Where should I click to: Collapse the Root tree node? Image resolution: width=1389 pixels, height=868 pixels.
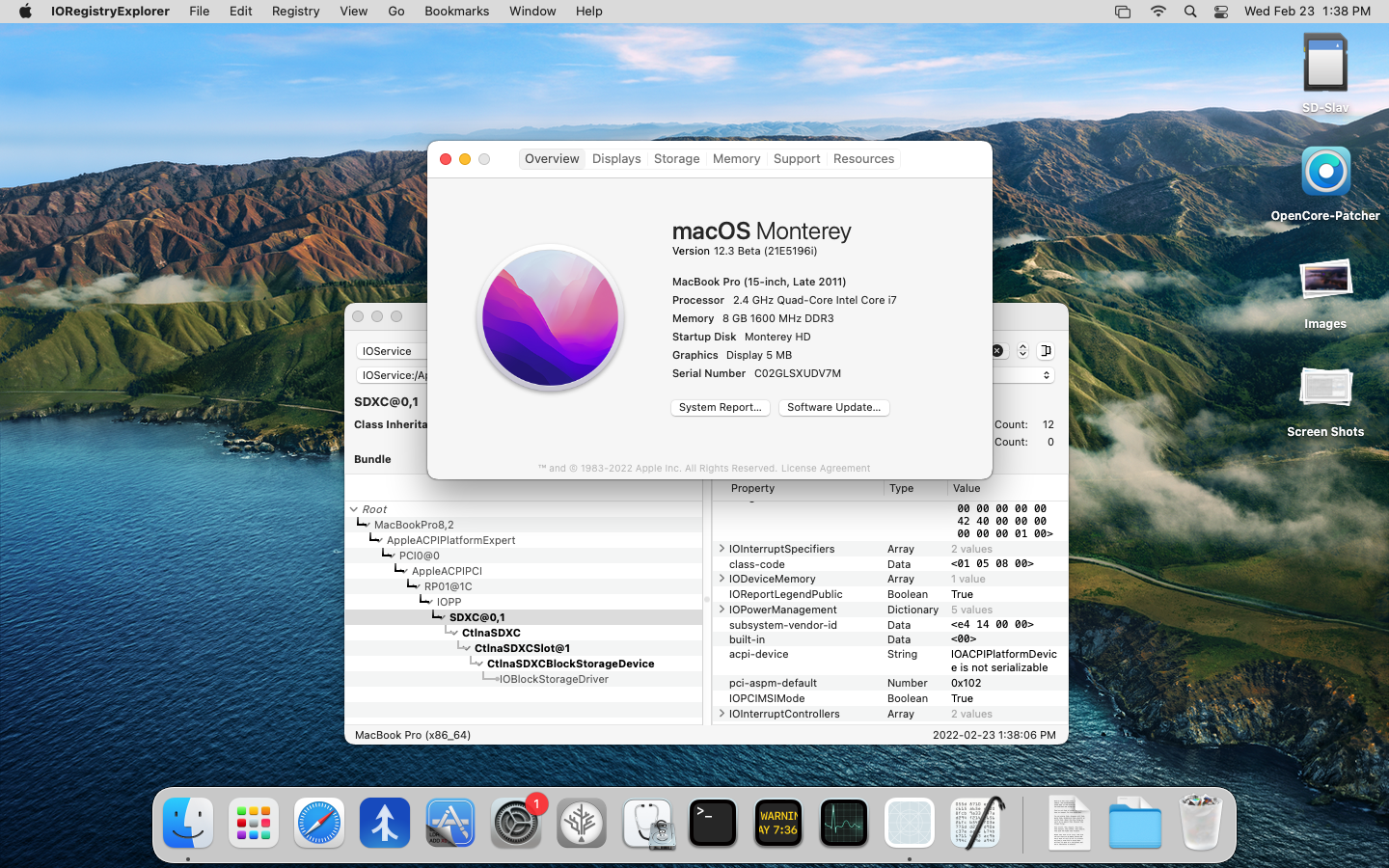354,509
